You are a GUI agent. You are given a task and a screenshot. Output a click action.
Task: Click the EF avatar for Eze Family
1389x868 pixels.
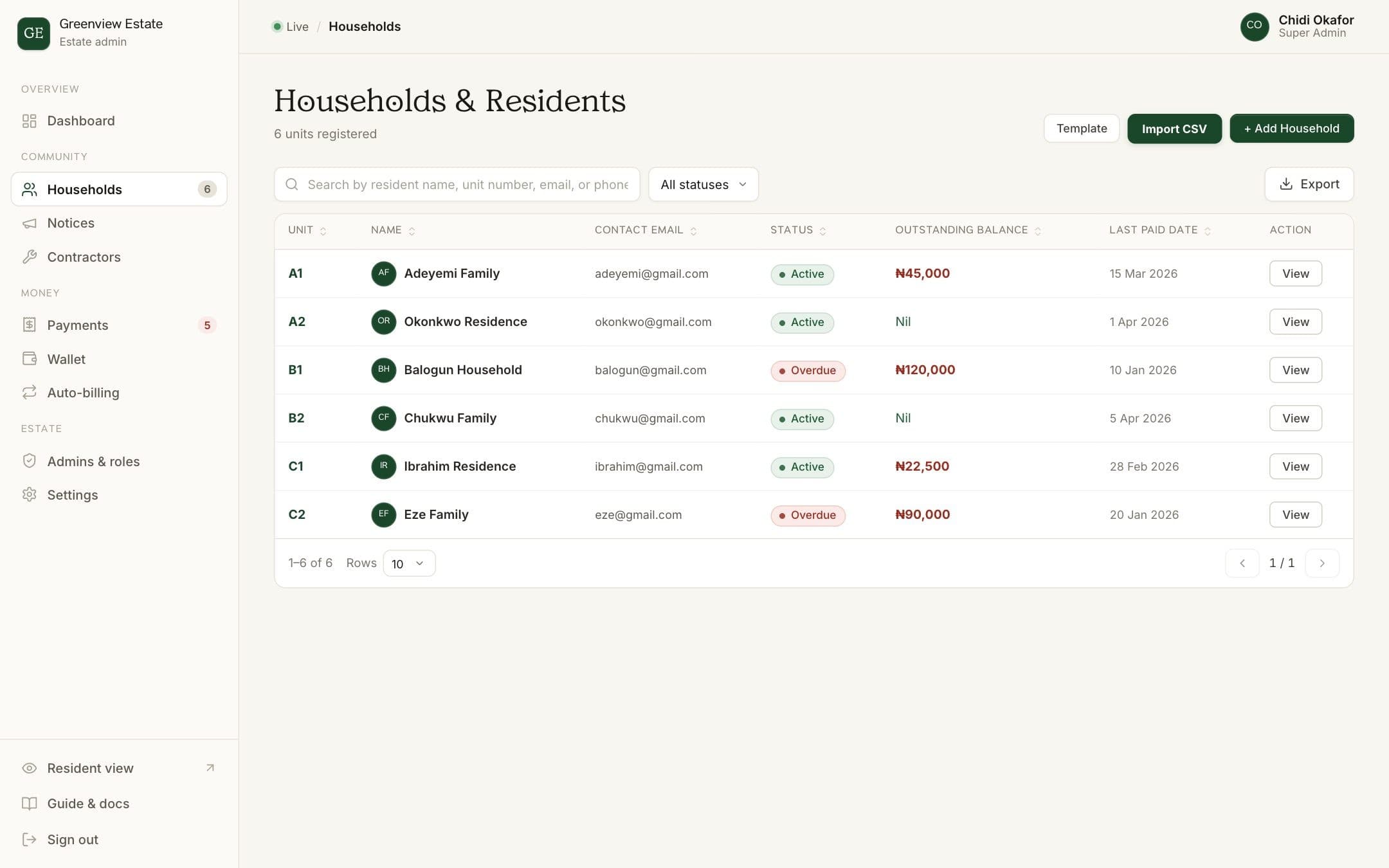[x=383, y=514]
